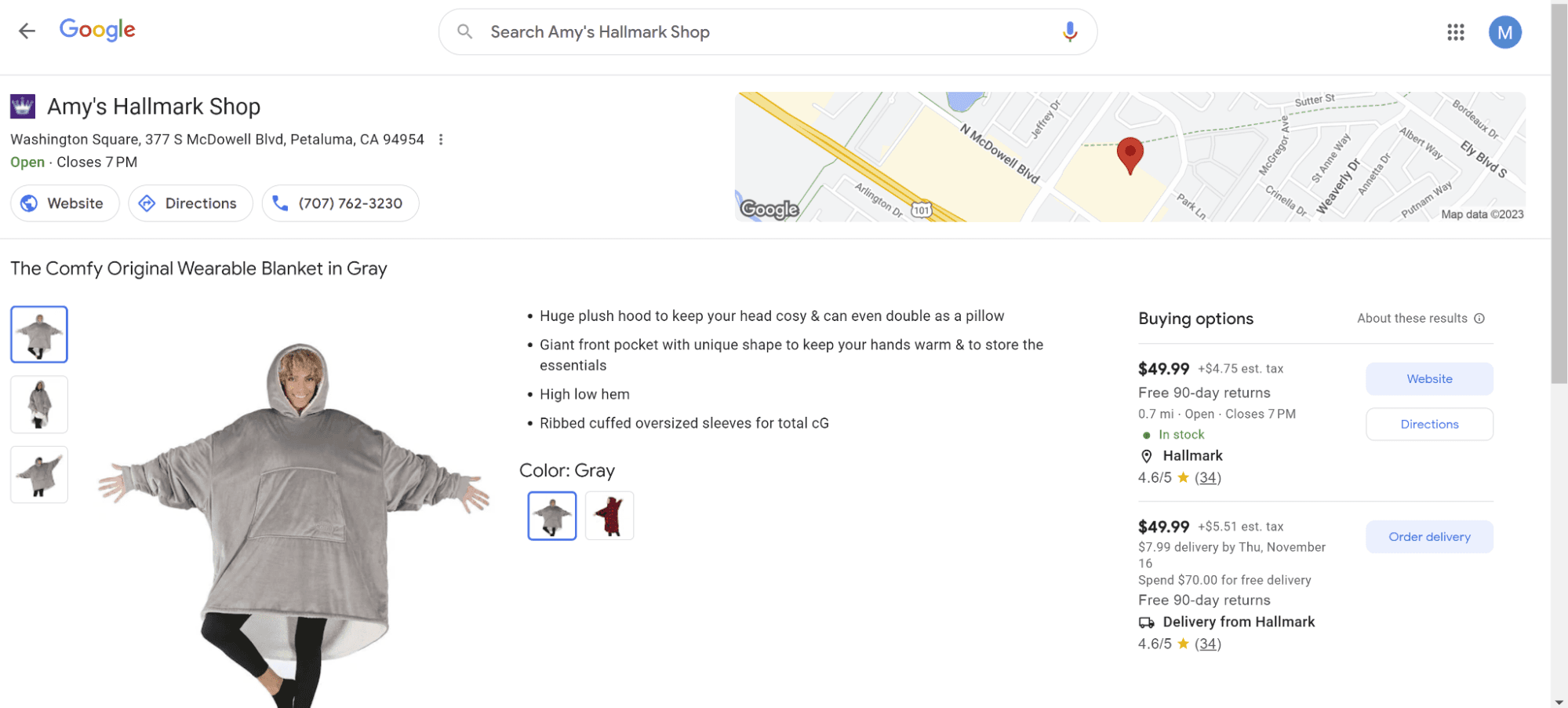Select the third product thumbnail

(x=39, y=474)
